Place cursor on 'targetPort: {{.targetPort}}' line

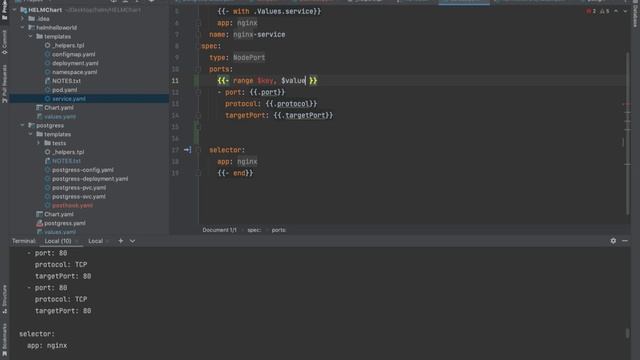coord(279,116)
